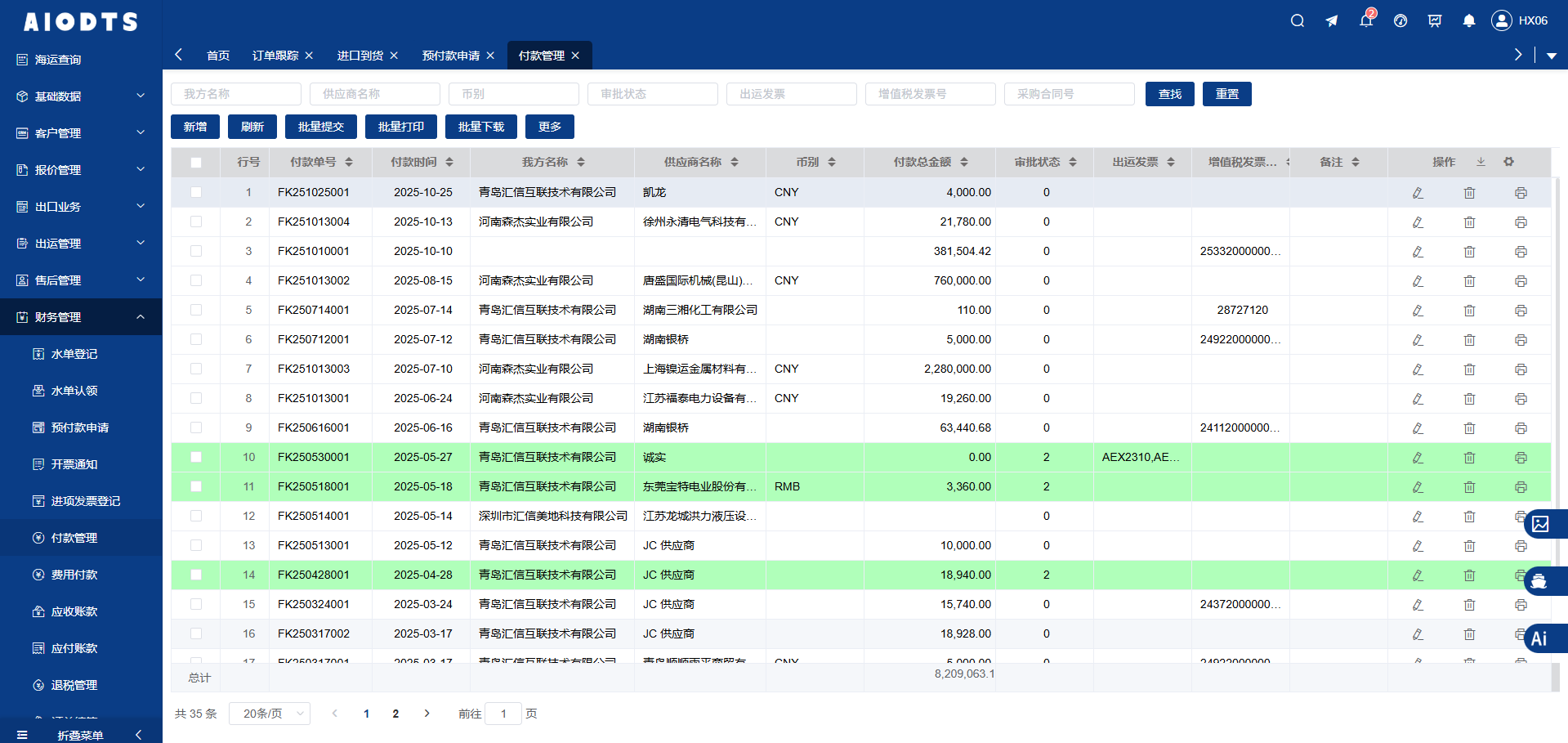The height and width of the screenshot is (743, 1568).
Task: Click the search magnifier icon in header
Action: tap(1297, 21)
